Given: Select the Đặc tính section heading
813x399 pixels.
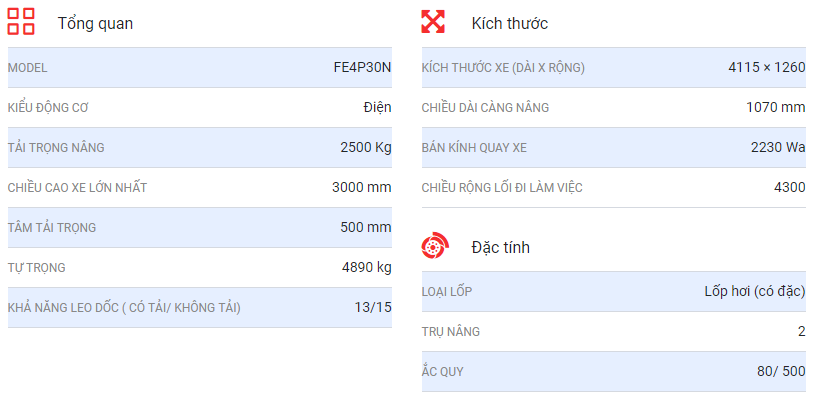Looking at the screenshot, I should point(500,247).
